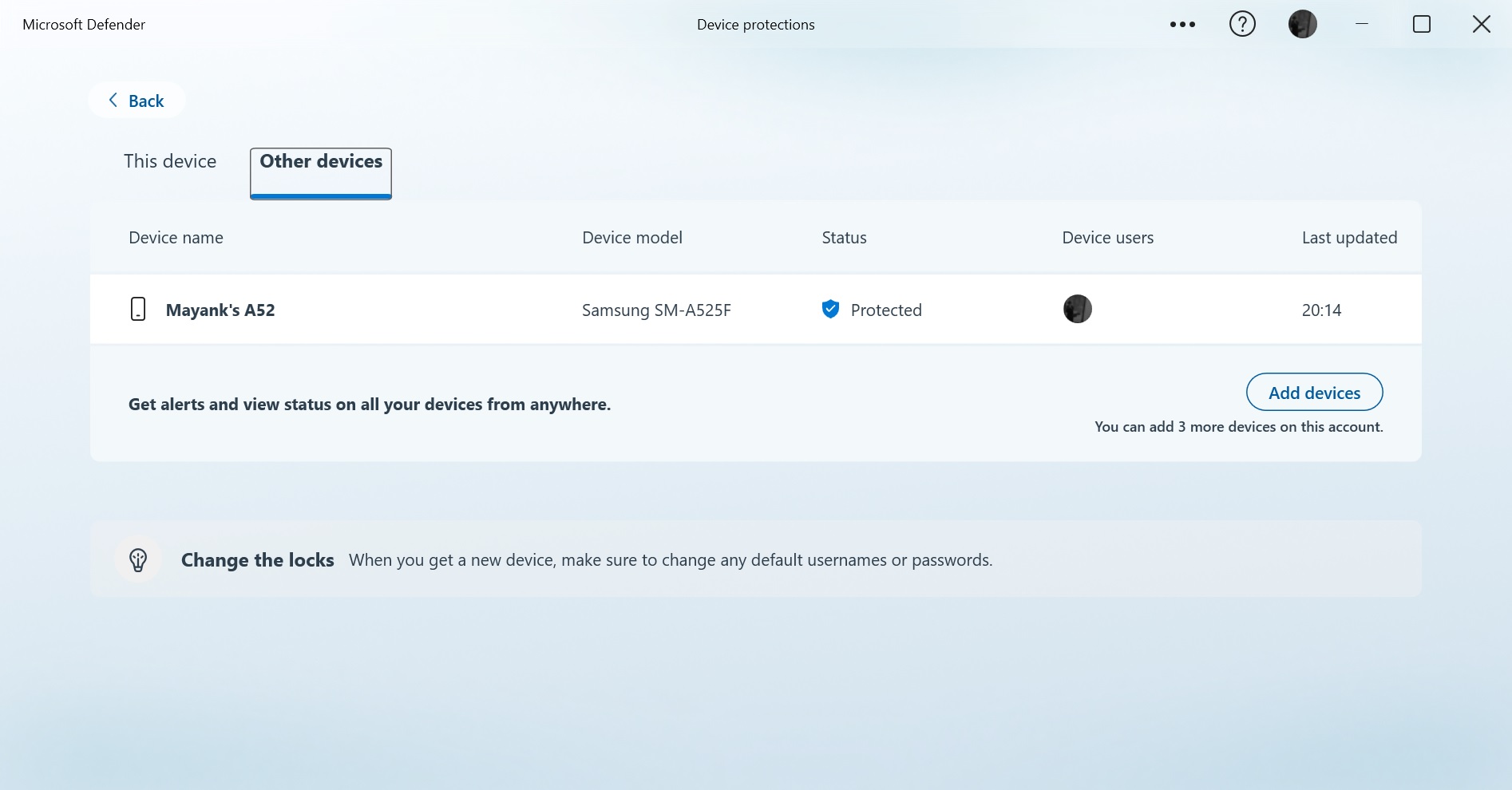Click the Change the locks tip heading
The image size is (1512, 790).
pyautogui.click(x=257, y=560)
